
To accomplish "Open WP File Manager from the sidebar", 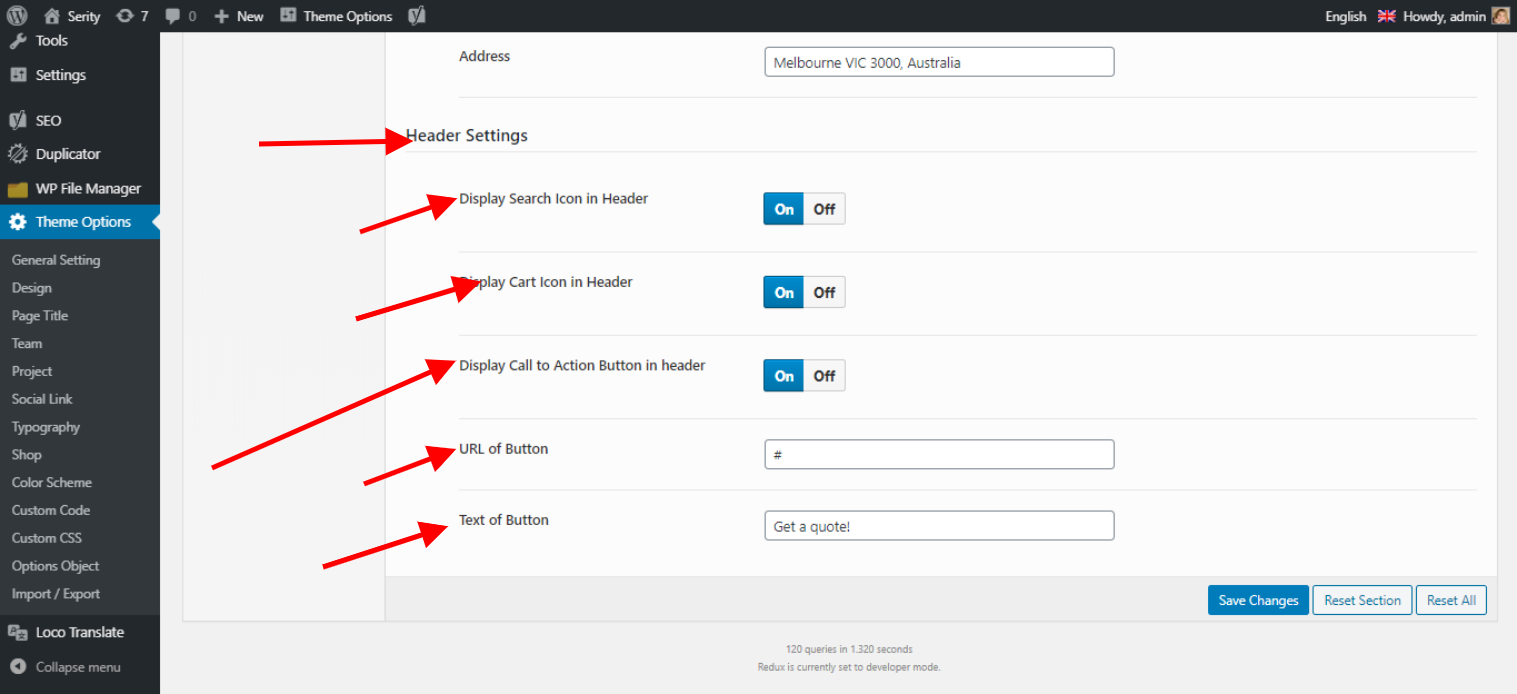I will tap(87, 188).
